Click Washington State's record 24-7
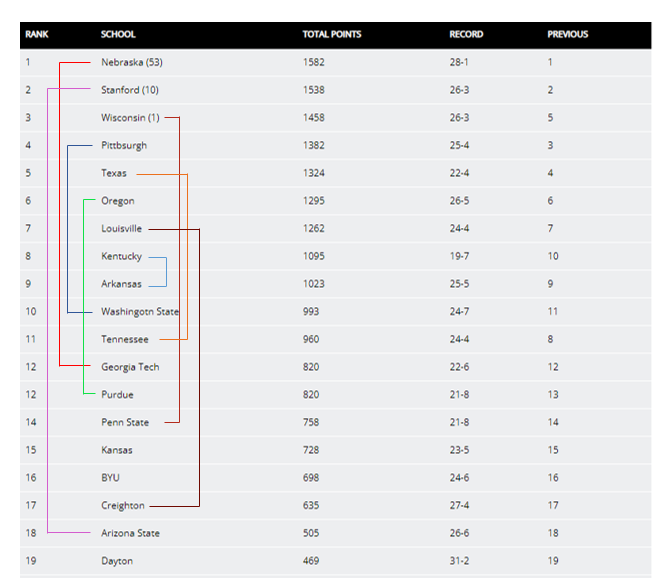Screen dimensions: 669x578 pyautogui.click(x=459, y=312)
